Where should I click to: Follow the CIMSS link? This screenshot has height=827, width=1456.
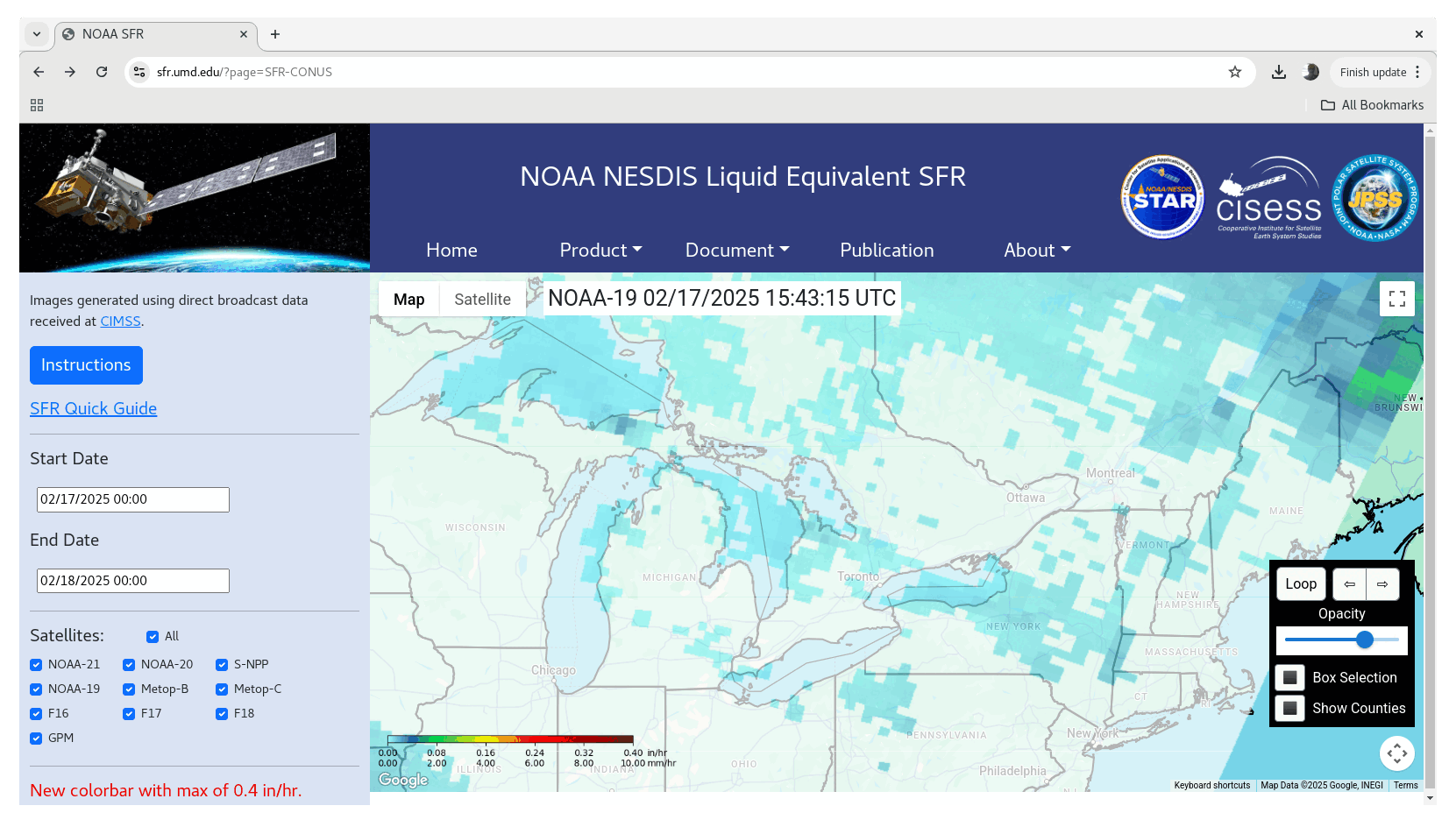point(120,322)
